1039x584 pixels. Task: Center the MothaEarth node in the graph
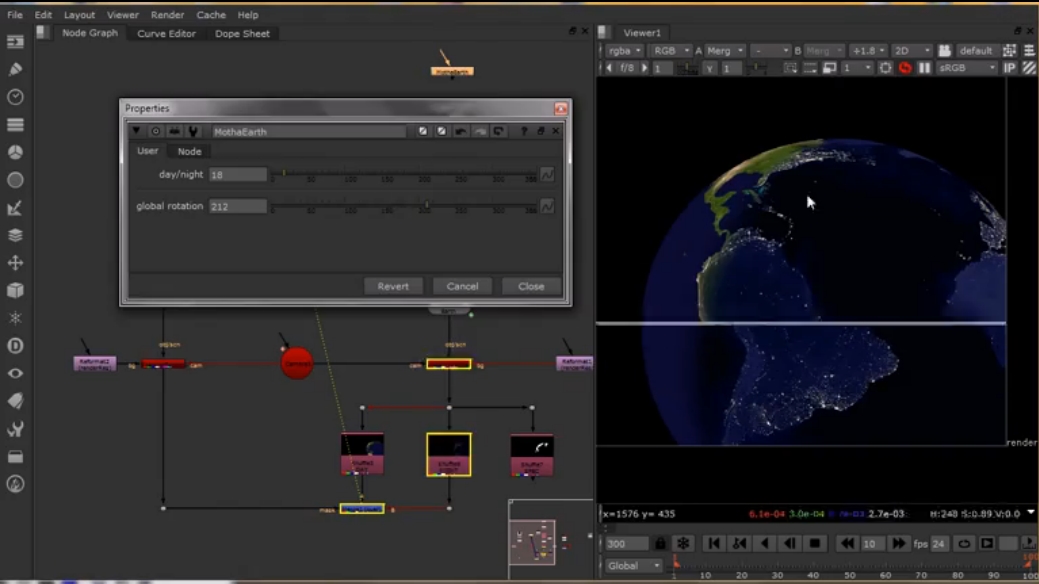tap(156, 131)
